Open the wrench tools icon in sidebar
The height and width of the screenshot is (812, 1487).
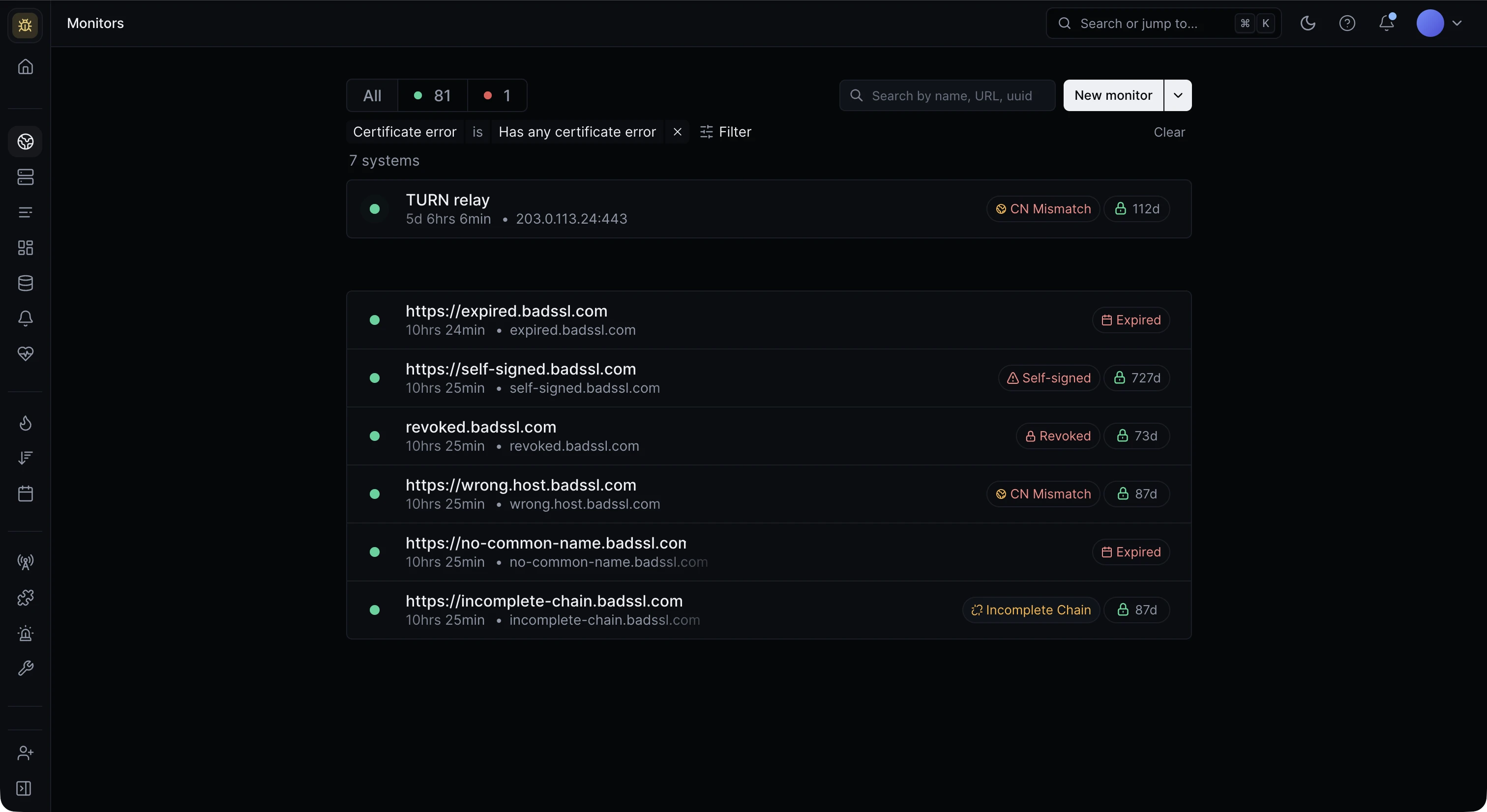click(x=26, y=668)
